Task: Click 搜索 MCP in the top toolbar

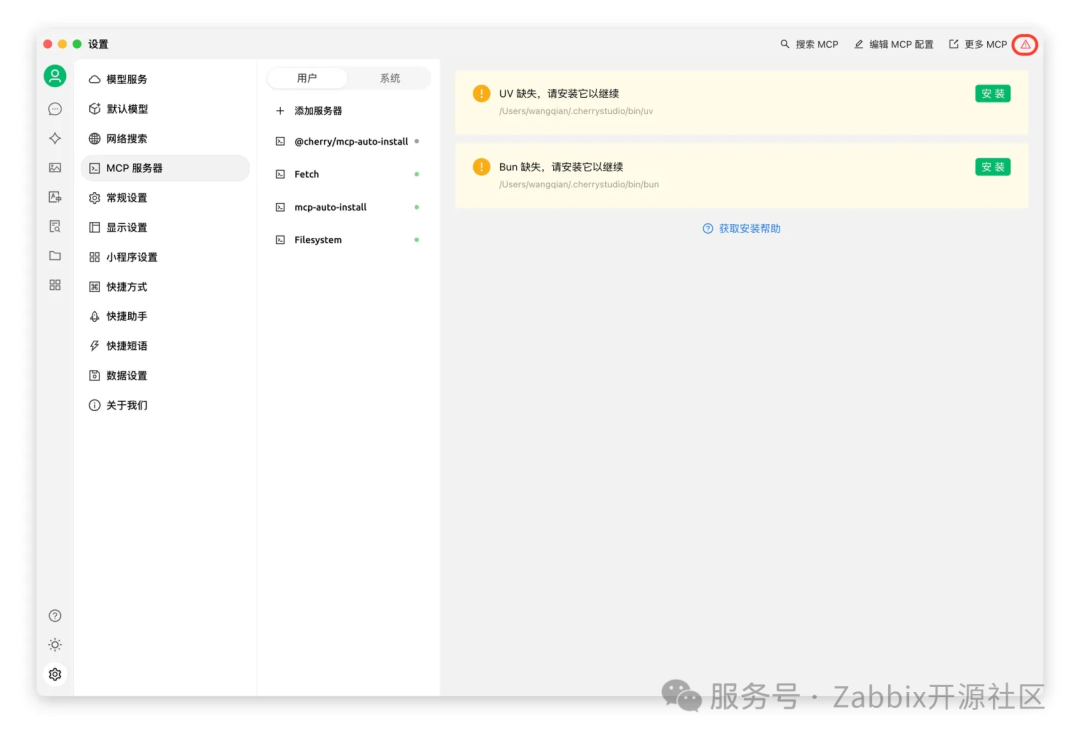Action: [x=809, y=44]
